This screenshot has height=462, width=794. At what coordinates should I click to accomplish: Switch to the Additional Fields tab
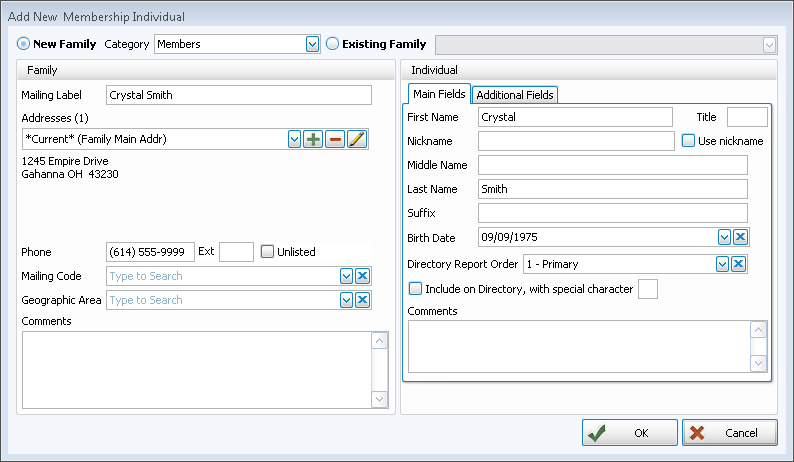pyautogui.click(x=515, y=95)
